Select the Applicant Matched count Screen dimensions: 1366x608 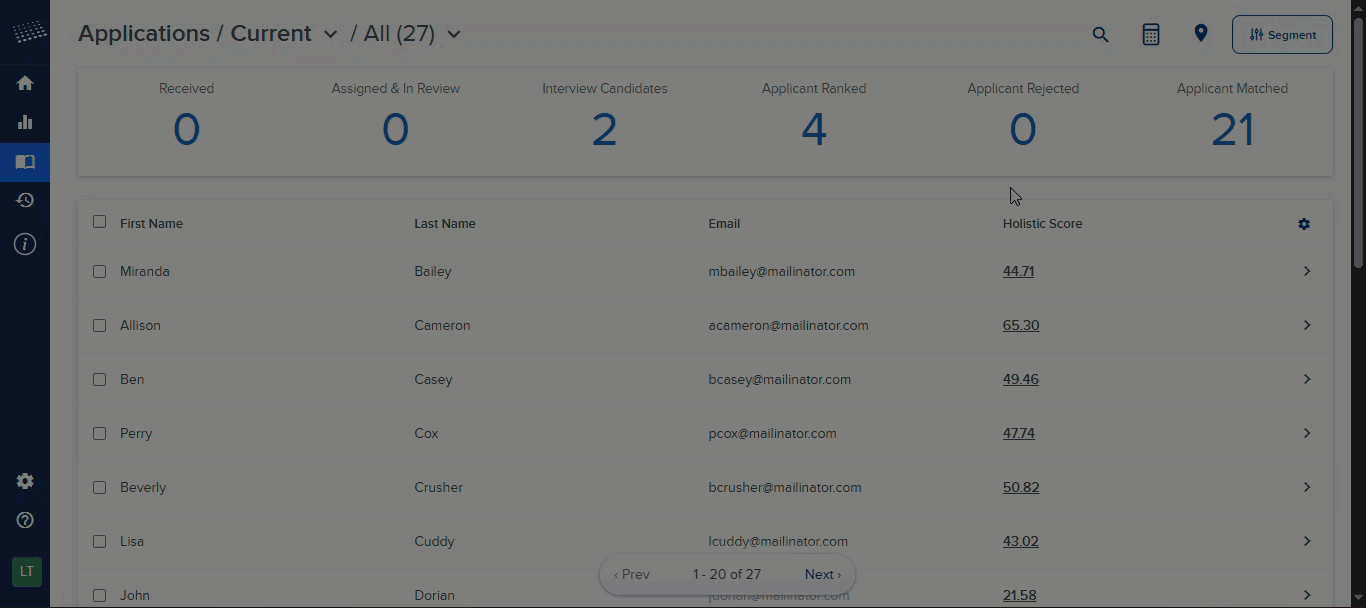click(x=1232, y=130)
